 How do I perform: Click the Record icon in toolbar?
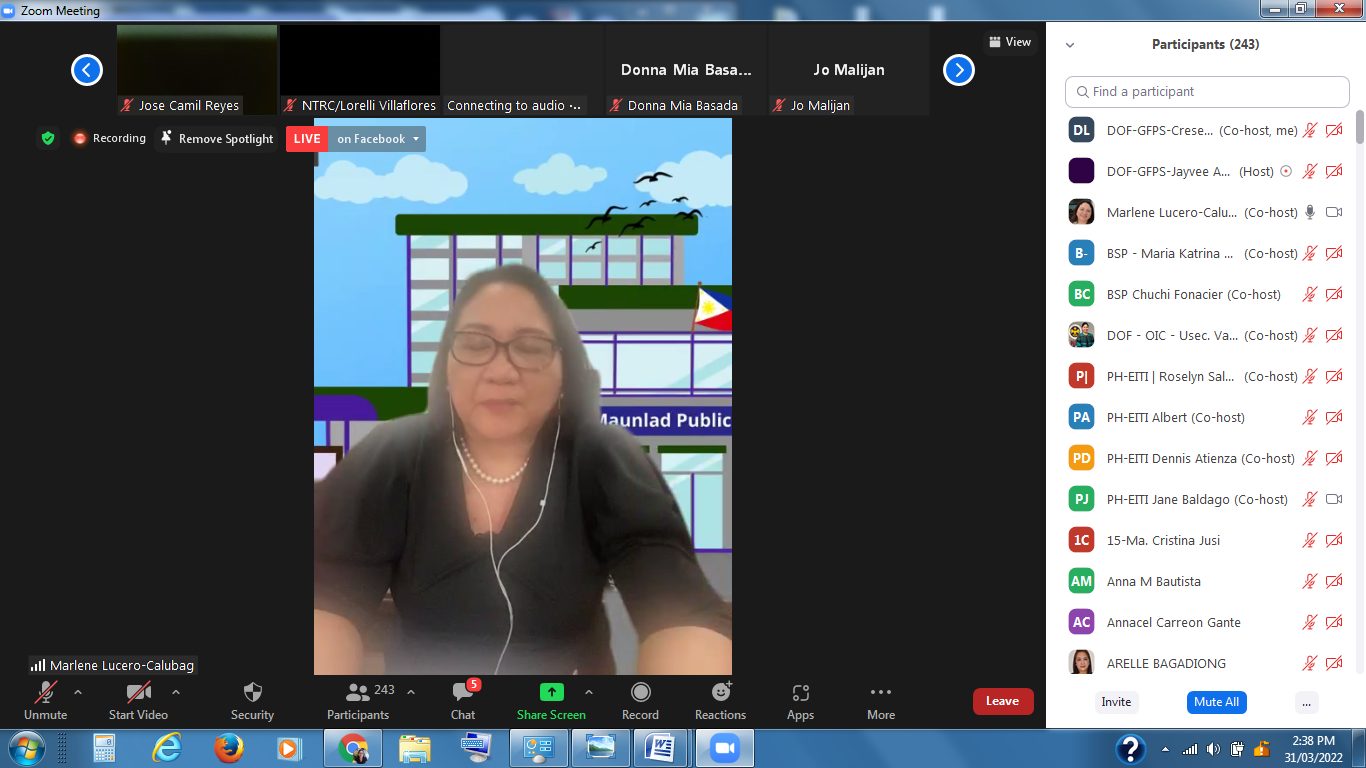coord(640,692)
